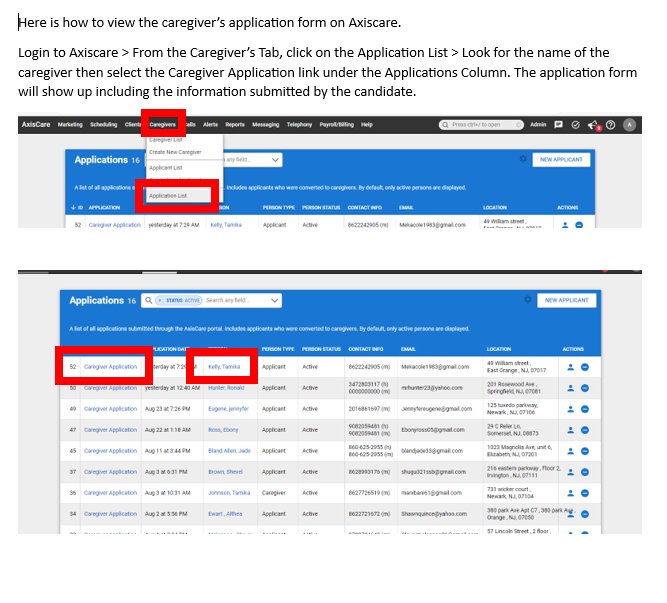Click the person icon in Ross, Ebony row
The image size is (667, 603).
tap(570, 430)
